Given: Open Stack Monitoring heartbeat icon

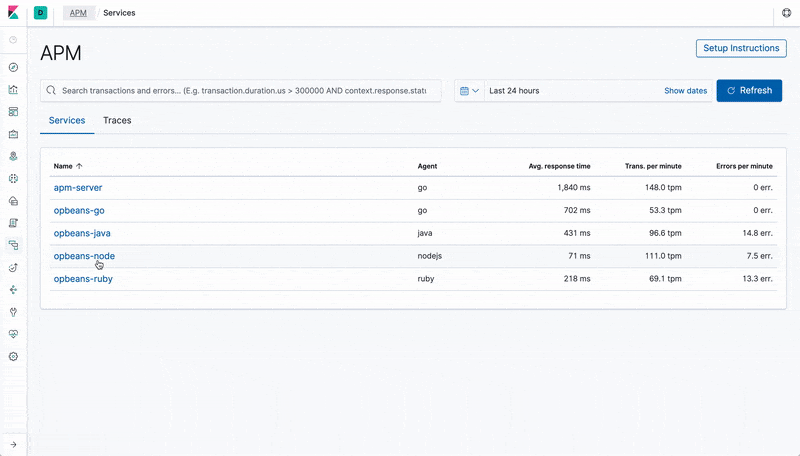Looking at the screenshot, I should click(x=13, y=334).
